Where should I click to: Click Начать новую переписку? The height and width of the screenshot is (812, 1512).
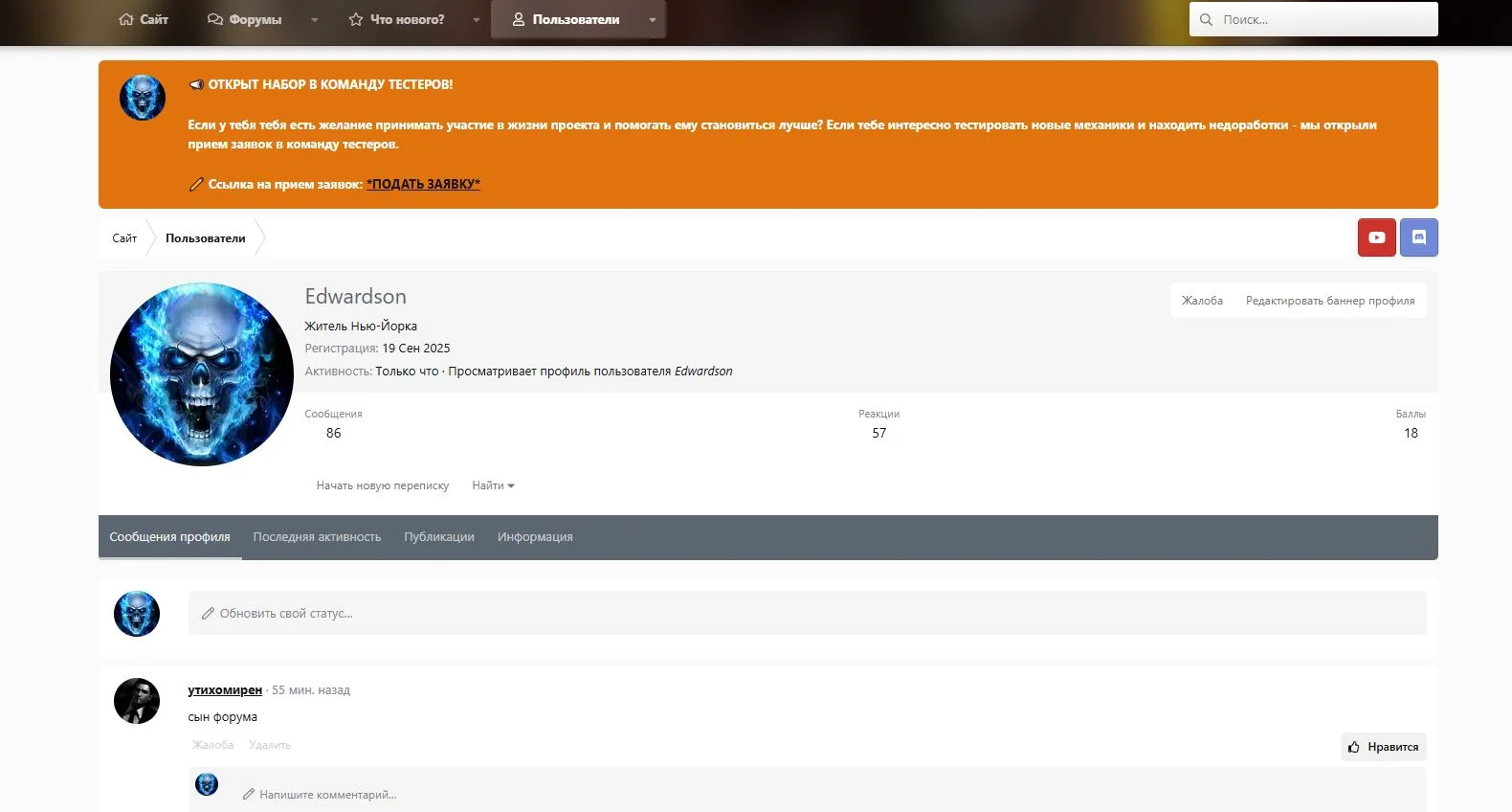[382, 485]
